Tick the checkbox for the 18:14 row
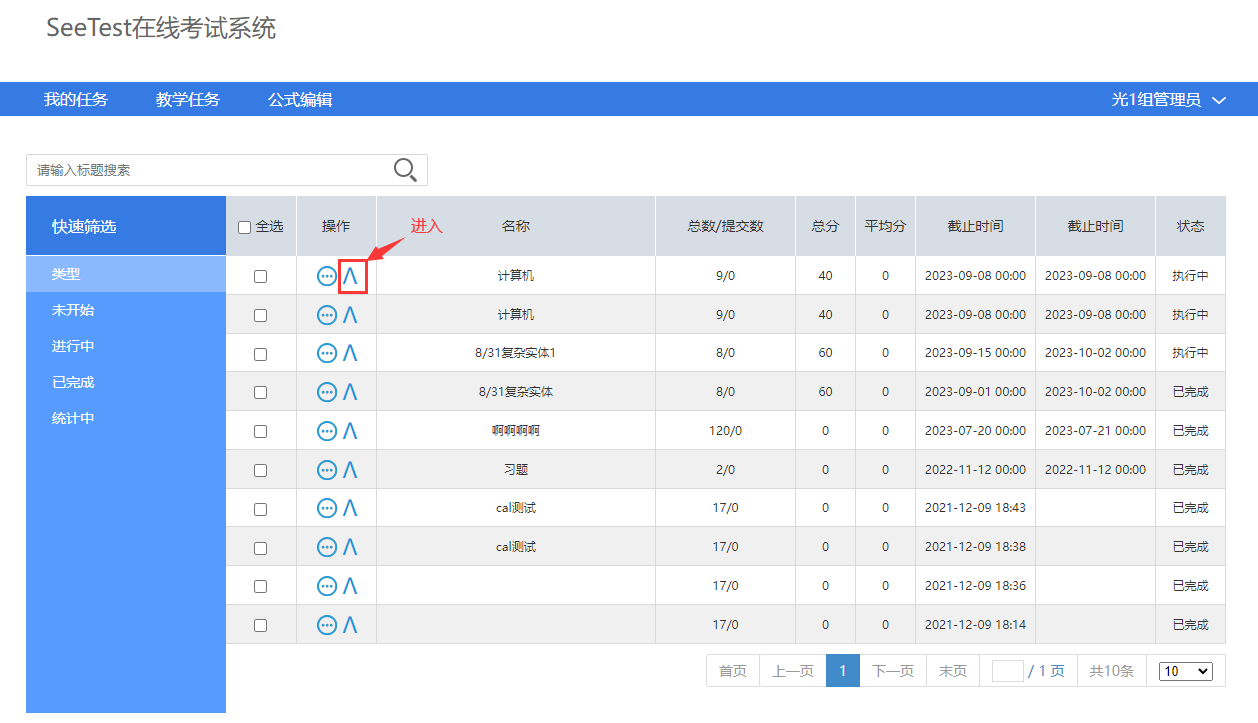This screenshot has height=723, width=1258. pos(261,626)
